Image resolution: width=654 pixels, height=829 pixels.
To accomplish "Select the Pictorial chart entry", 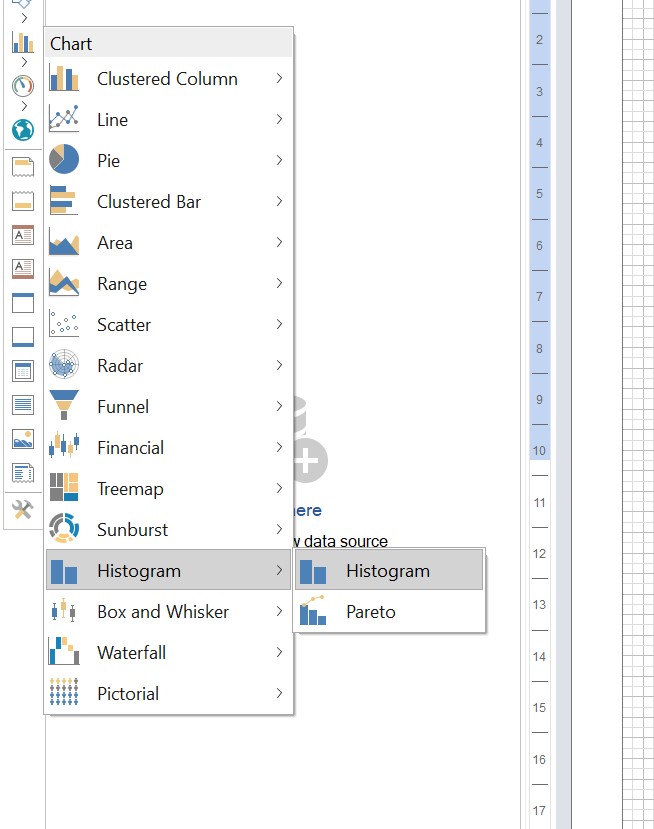I will coord(169,693).
